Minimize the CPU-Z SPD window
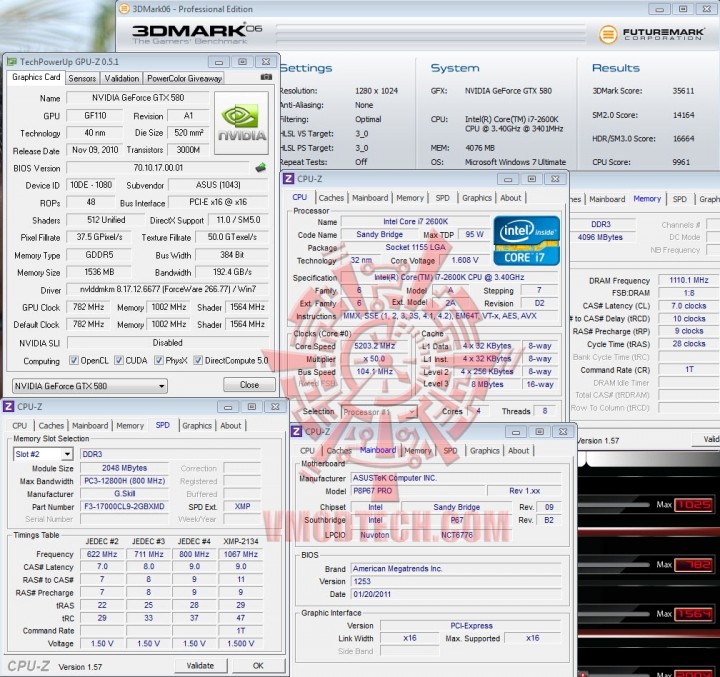 (x=228, y=407)
